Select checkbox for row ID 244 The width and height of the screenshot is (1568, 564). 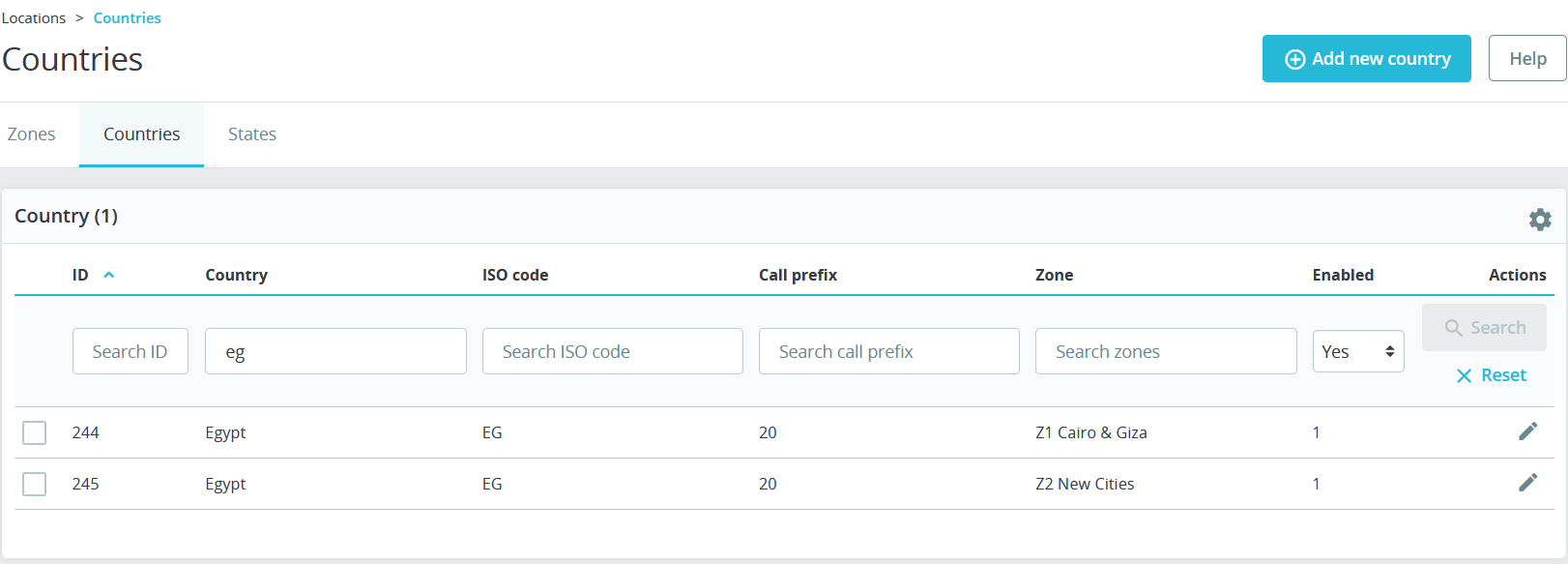[35, 432]
